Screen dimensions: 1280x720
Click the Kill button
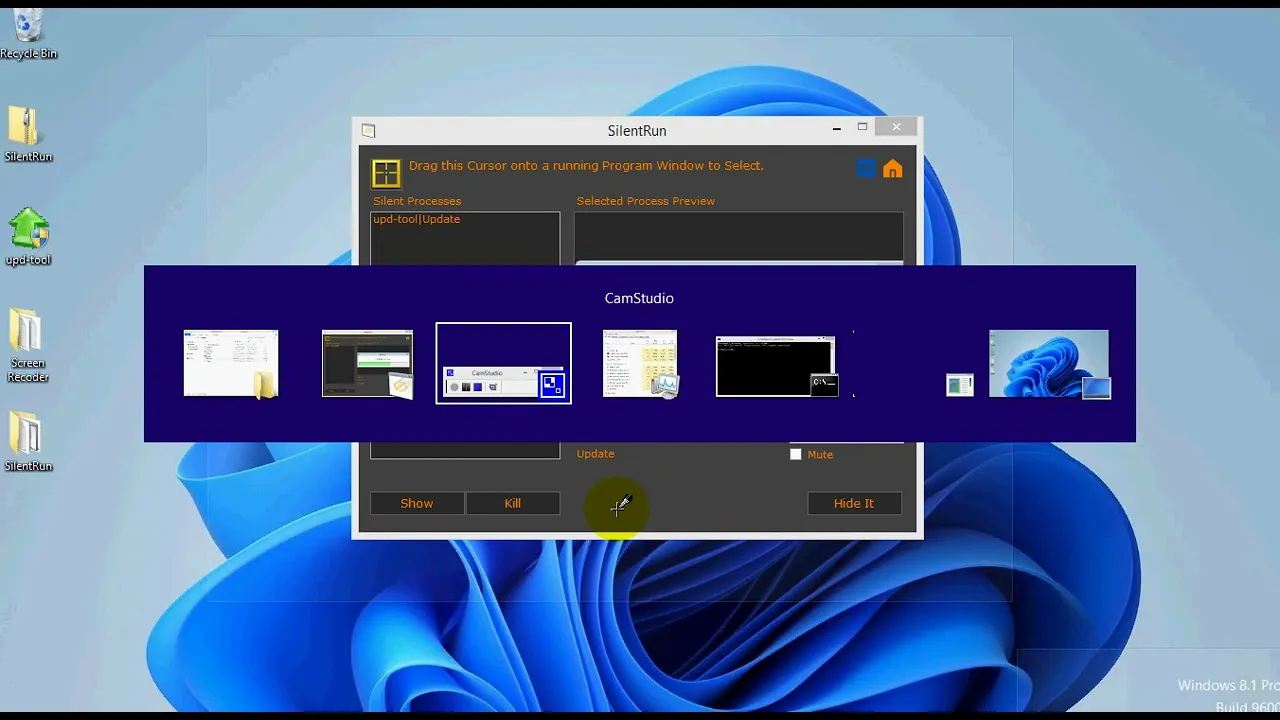coord(513,503)
